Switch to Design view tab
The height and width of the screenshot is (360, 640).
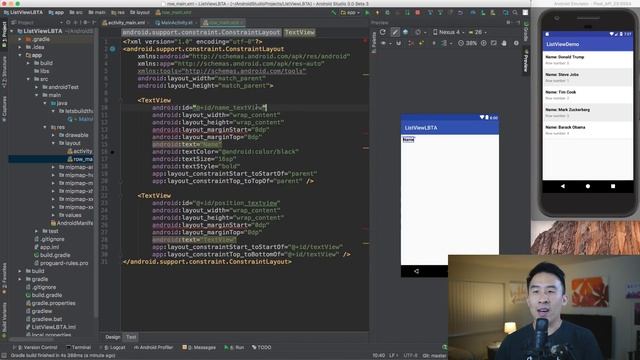pyautogui.click(x=113, y=337)
